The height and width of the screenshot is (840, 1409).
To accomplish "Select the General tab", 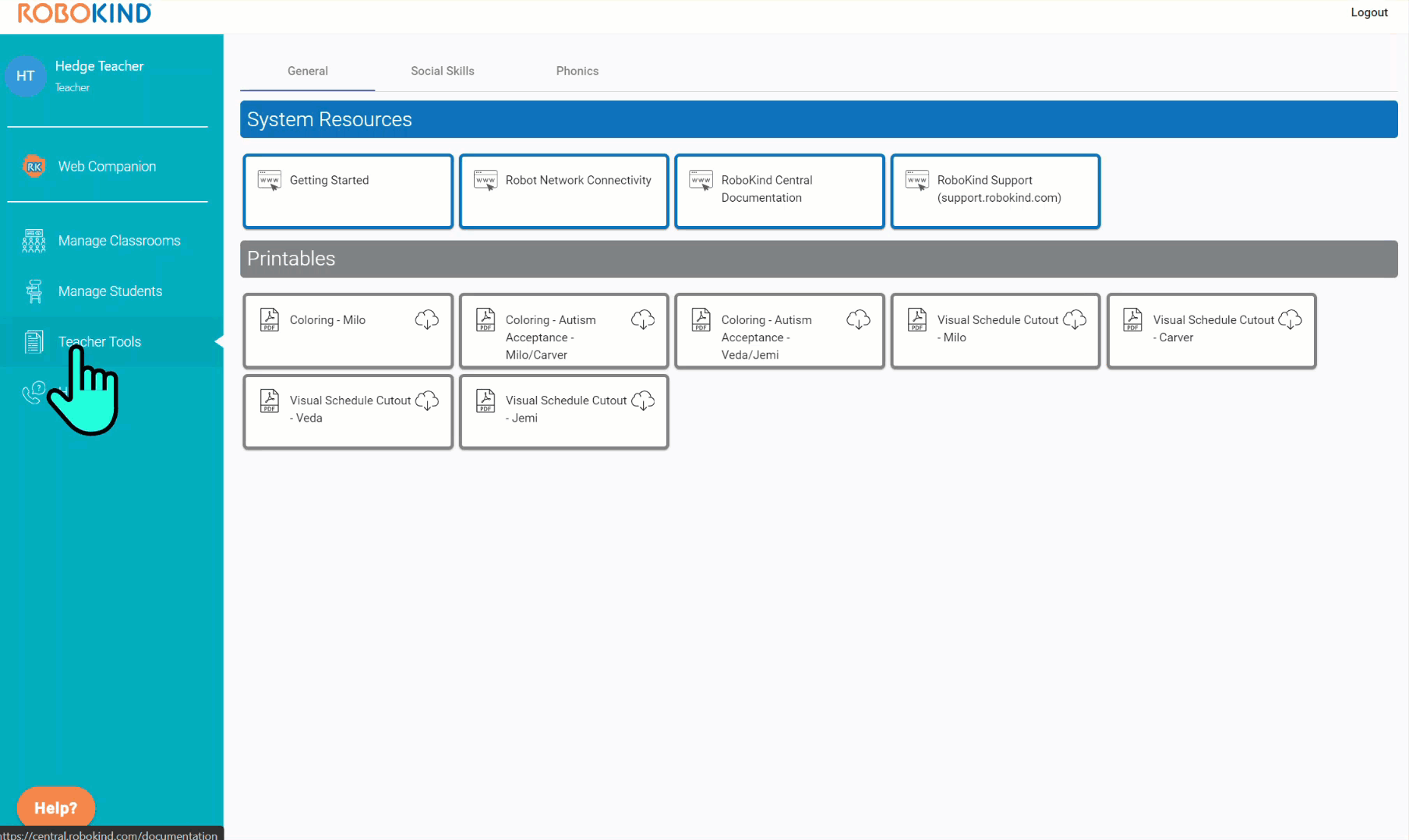I will click(x=307, y=71).
